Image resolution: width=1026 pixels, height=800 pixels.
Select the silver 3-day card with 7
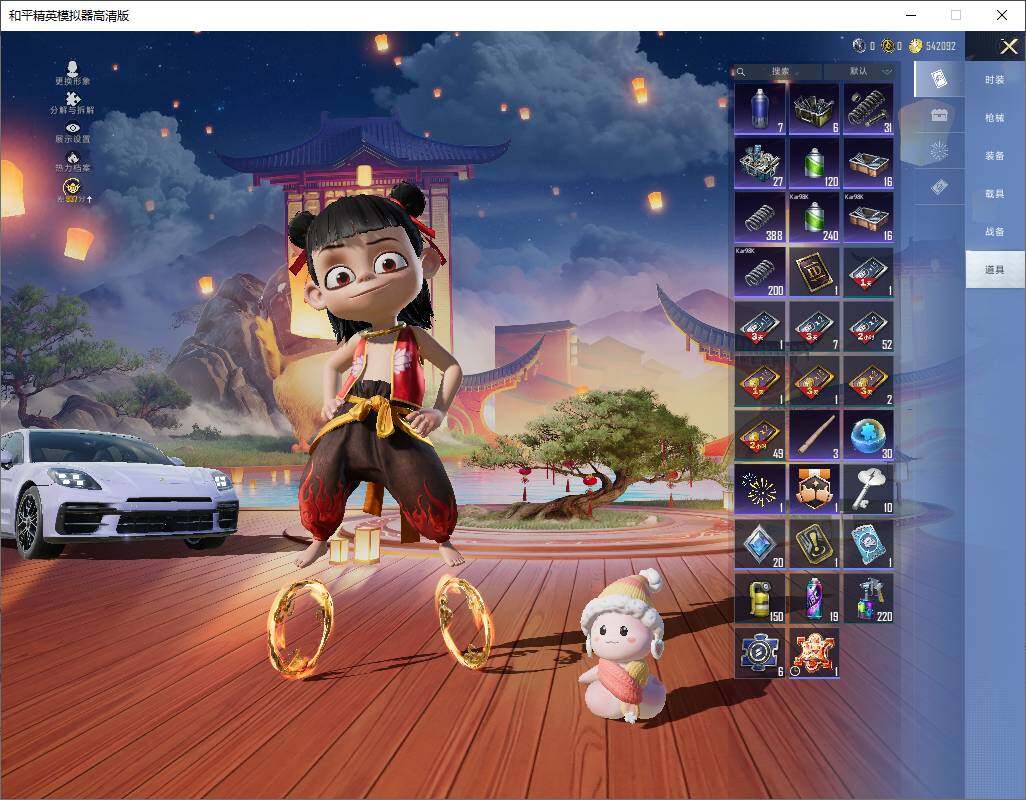click(814, 326)
